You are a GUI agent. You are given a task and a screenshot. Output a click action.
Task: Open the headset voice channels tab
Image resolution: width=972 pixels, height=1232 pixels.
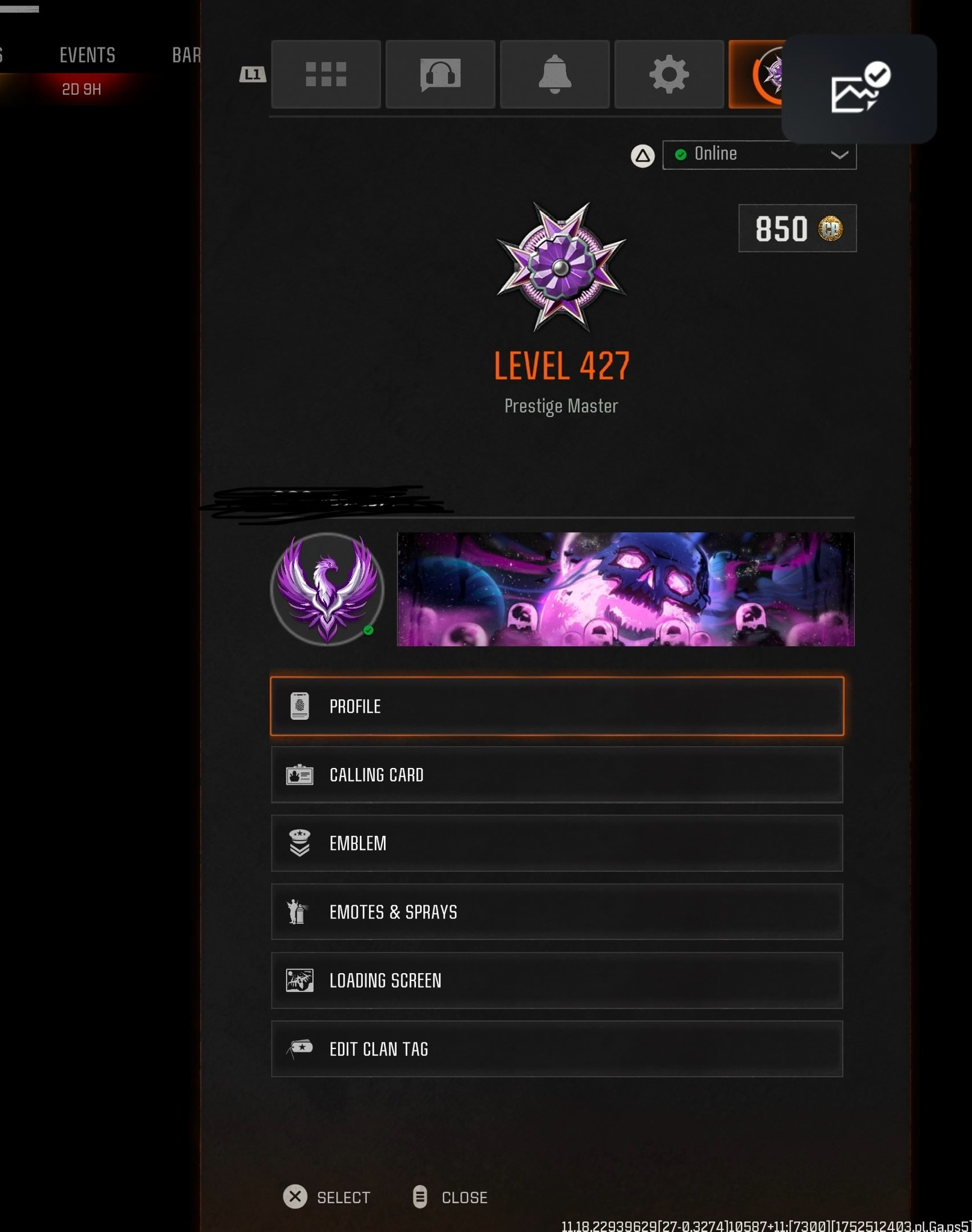coord(440,75)
